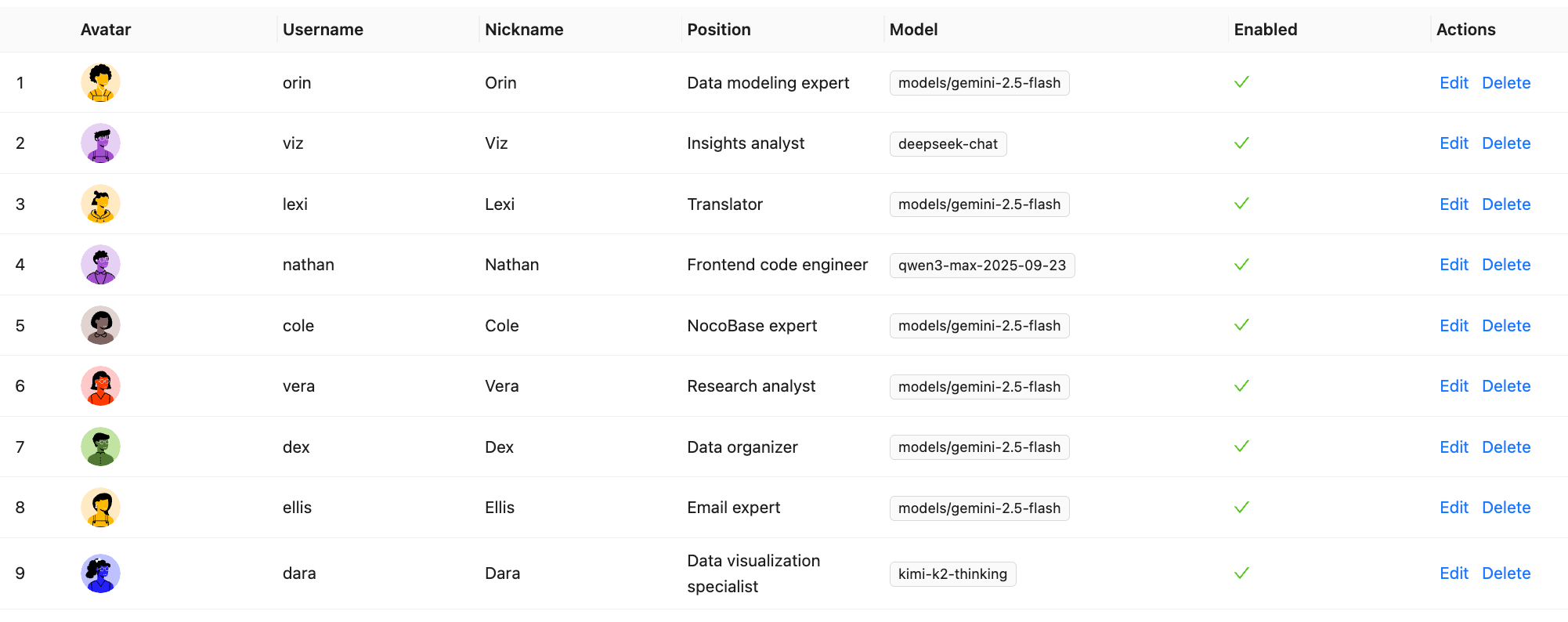The image size is (1568, 622).
Task: Click Dex's green avatar icon
Action: [100, 447]
